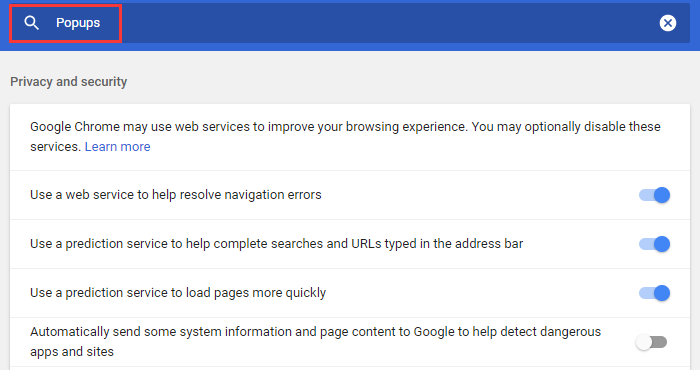Click the empty search bar area beside Popups
The height and width of the screenshot is (370, 700).
click(x=384, y=23)
